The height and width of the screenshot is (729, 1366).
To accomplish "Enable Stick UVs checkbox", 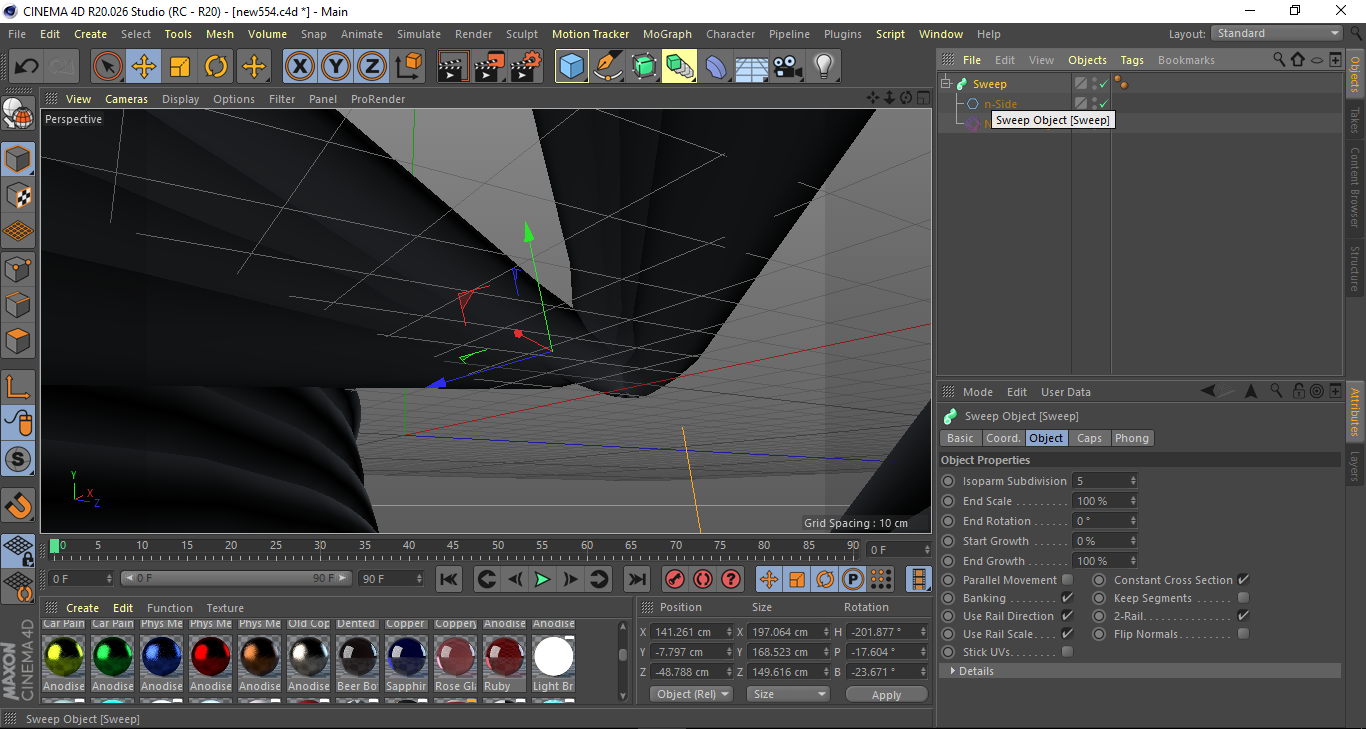I will coord(1067,652).
